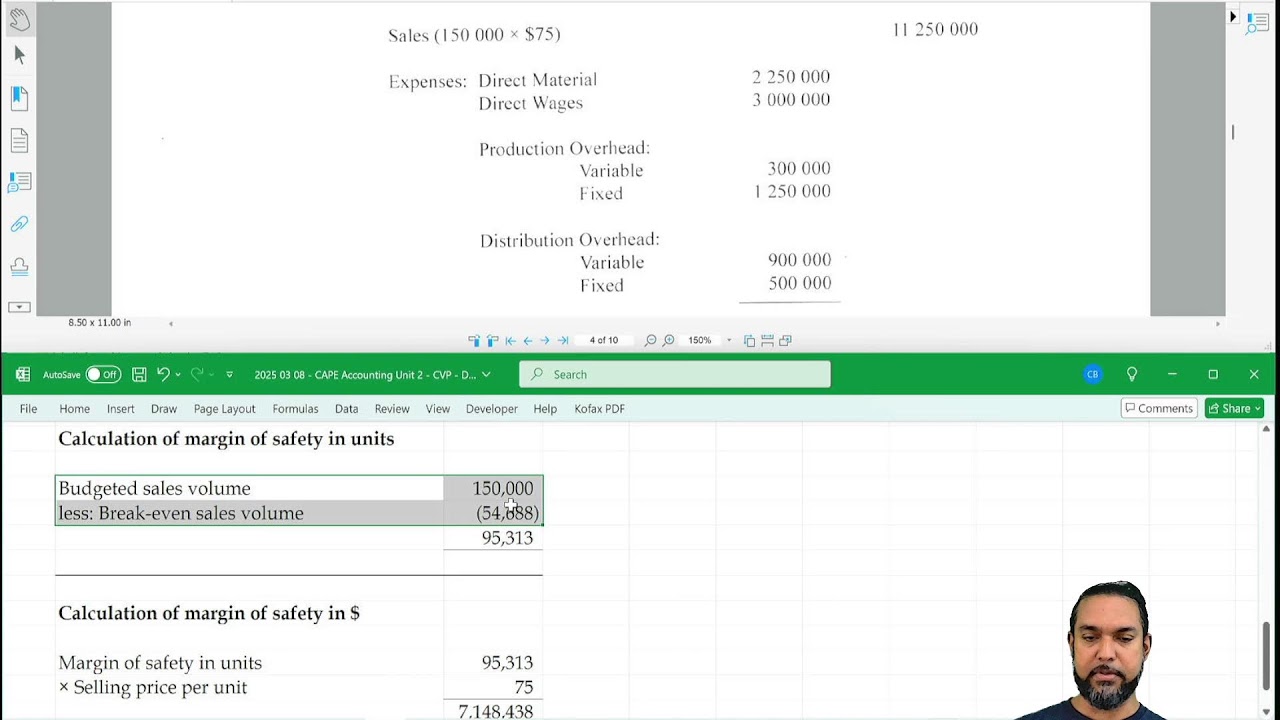Screen dimensions: 1280x720
Task: Select the first 95,313 result cell under break-even
Action: coord(494,538)
